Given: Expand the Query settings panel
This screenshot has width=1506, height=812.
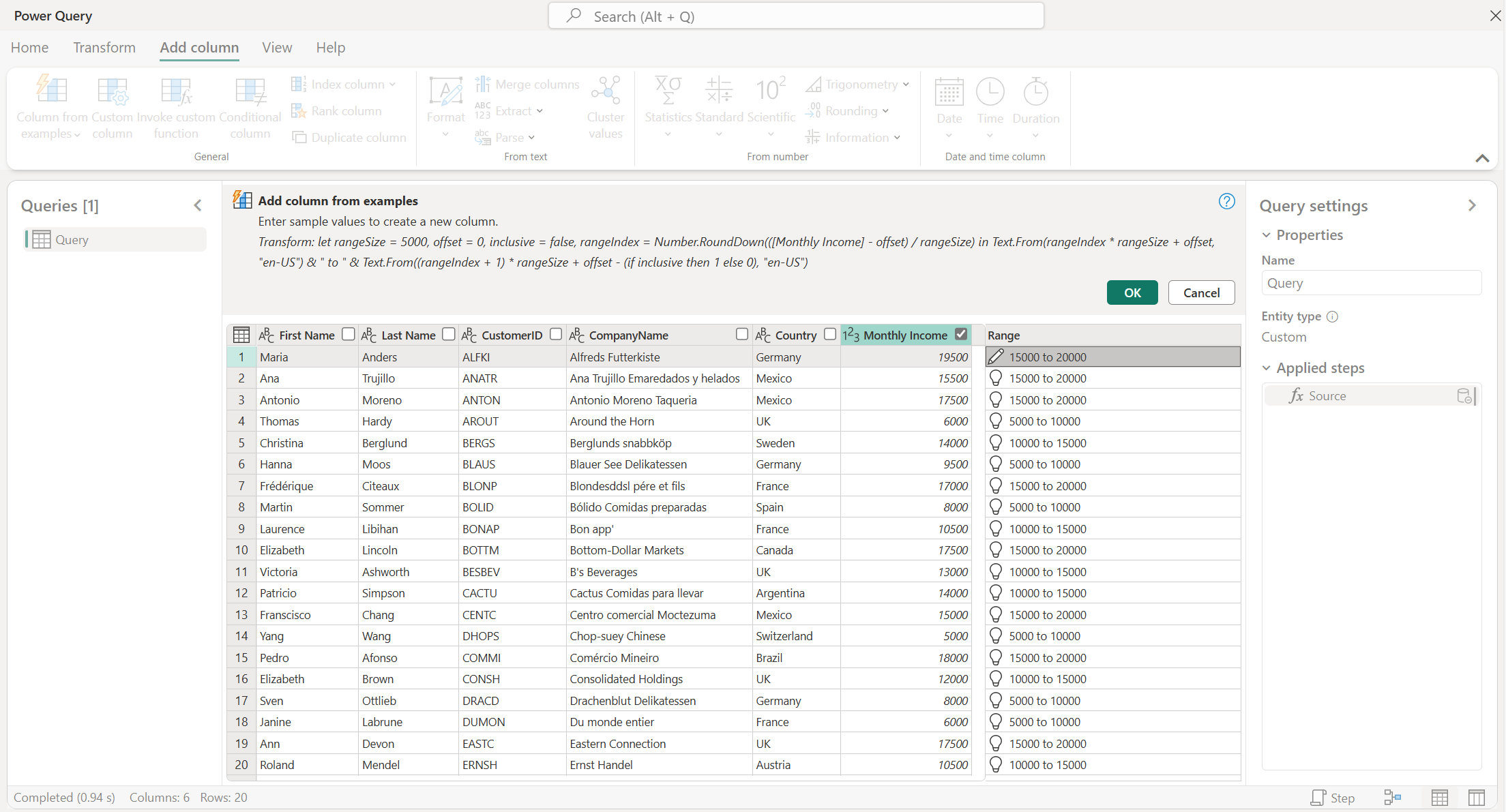Looking at the screenshot, I should 1471,205.
